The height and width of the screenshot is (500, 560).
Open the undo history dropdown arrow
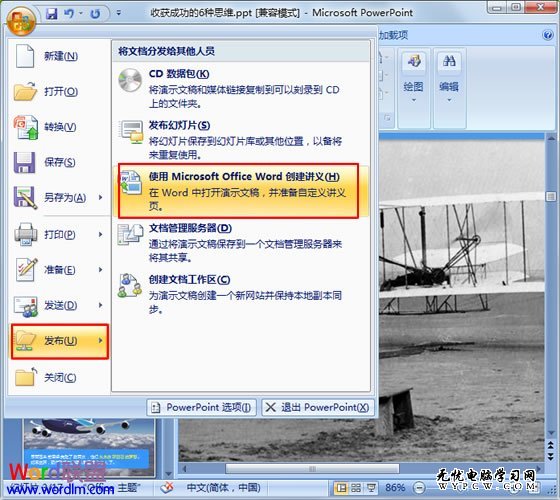[81, 14]
